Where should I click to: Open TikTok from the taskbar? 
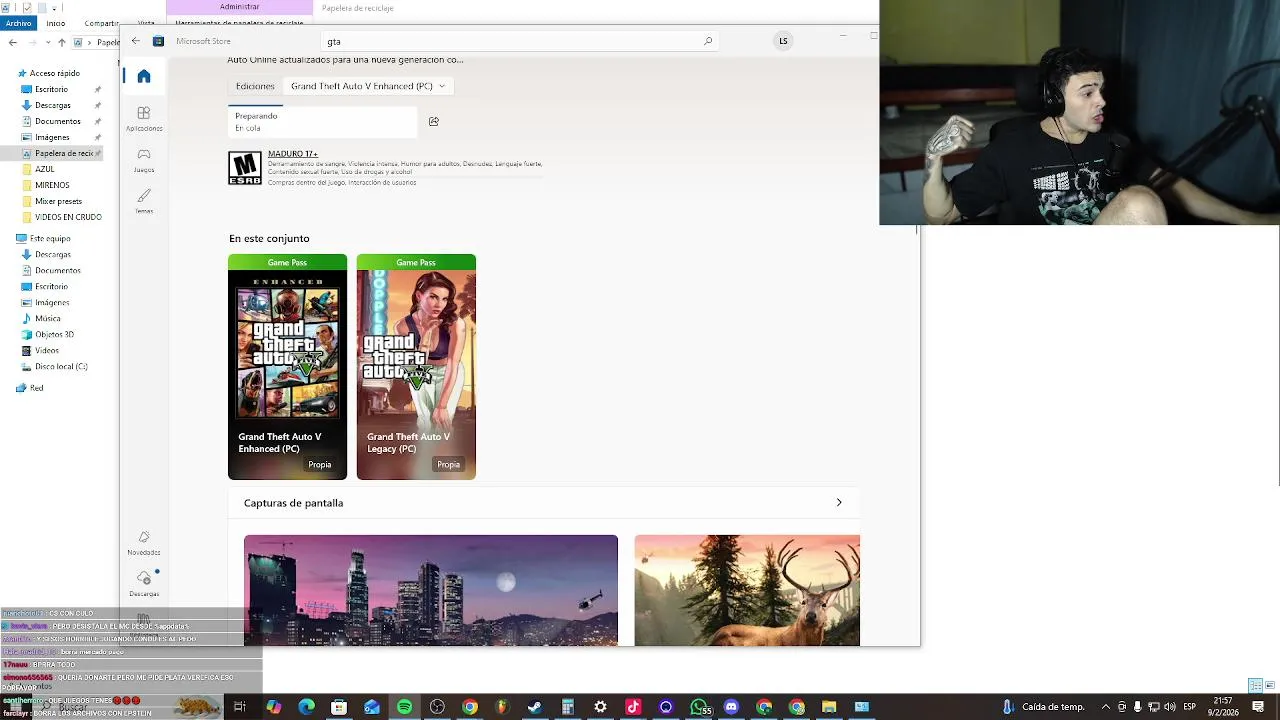(x=633, y=707)
